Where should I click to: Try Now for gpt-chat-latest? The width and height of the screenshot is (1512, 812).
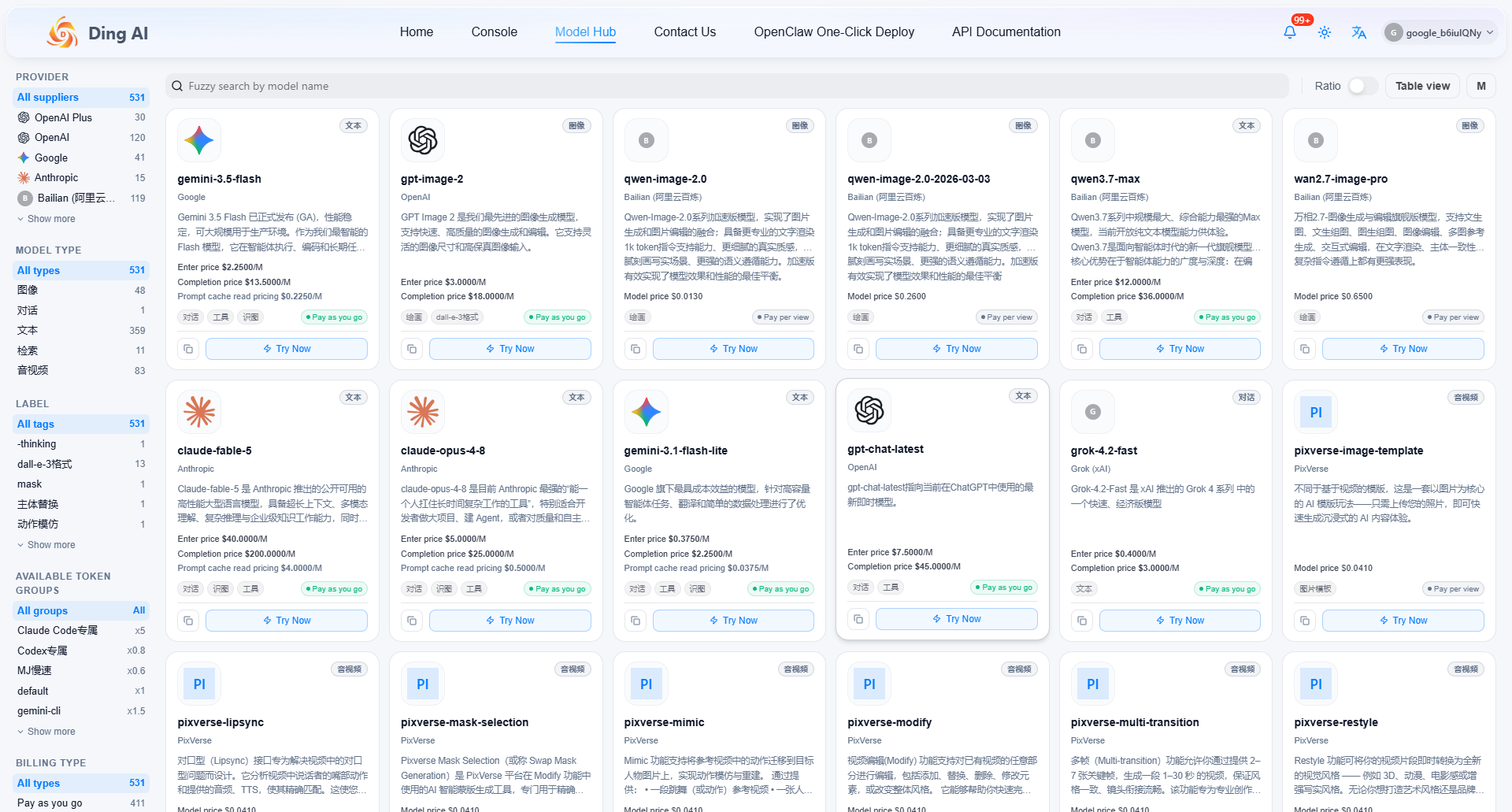click(957, 619)
